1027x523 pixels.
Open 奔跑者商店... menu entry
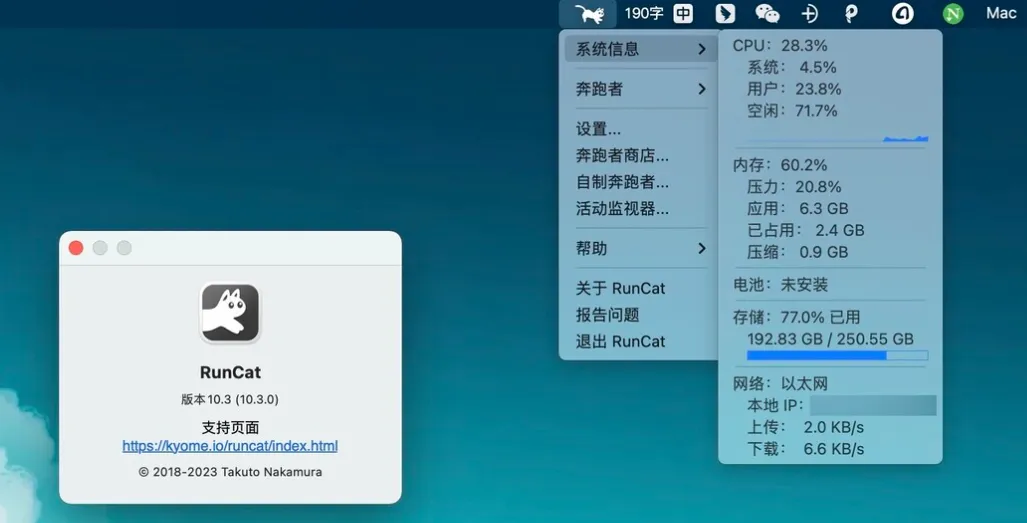(x=622, y=156)
